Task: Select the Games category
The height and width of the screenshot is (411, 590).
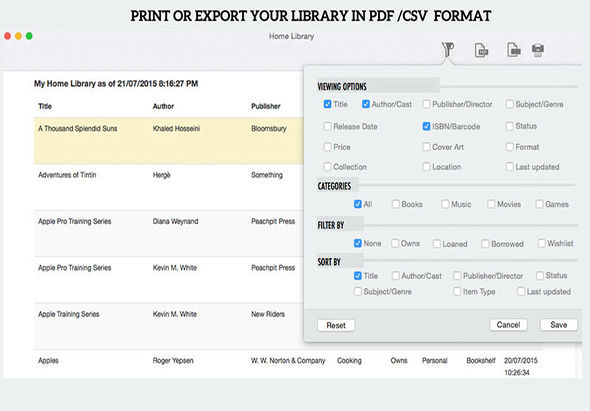Action: click(x=539, y=204)
